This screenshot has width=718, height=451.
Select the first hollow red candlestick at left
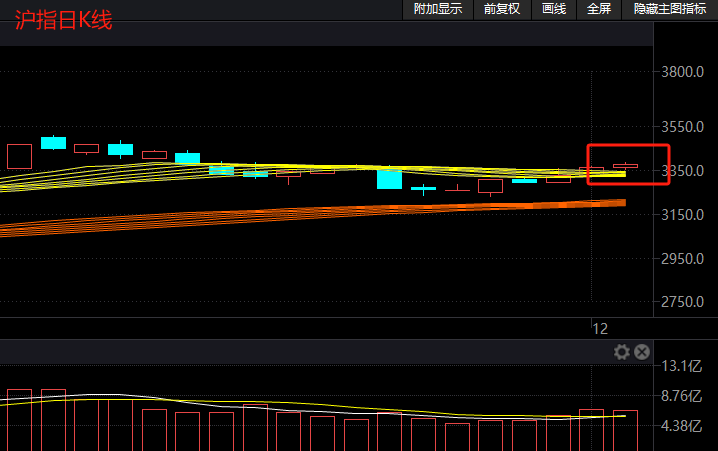pyautogui.click(x=19, y=157)
